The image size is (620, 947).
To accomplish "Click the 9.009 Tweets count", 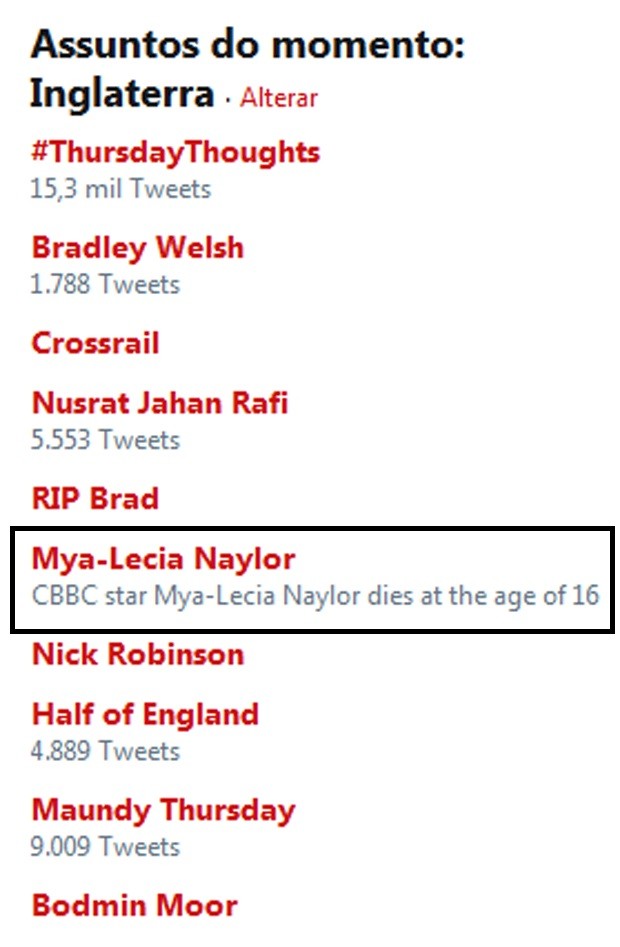I will pyautogui.click(x=106, y=847).
